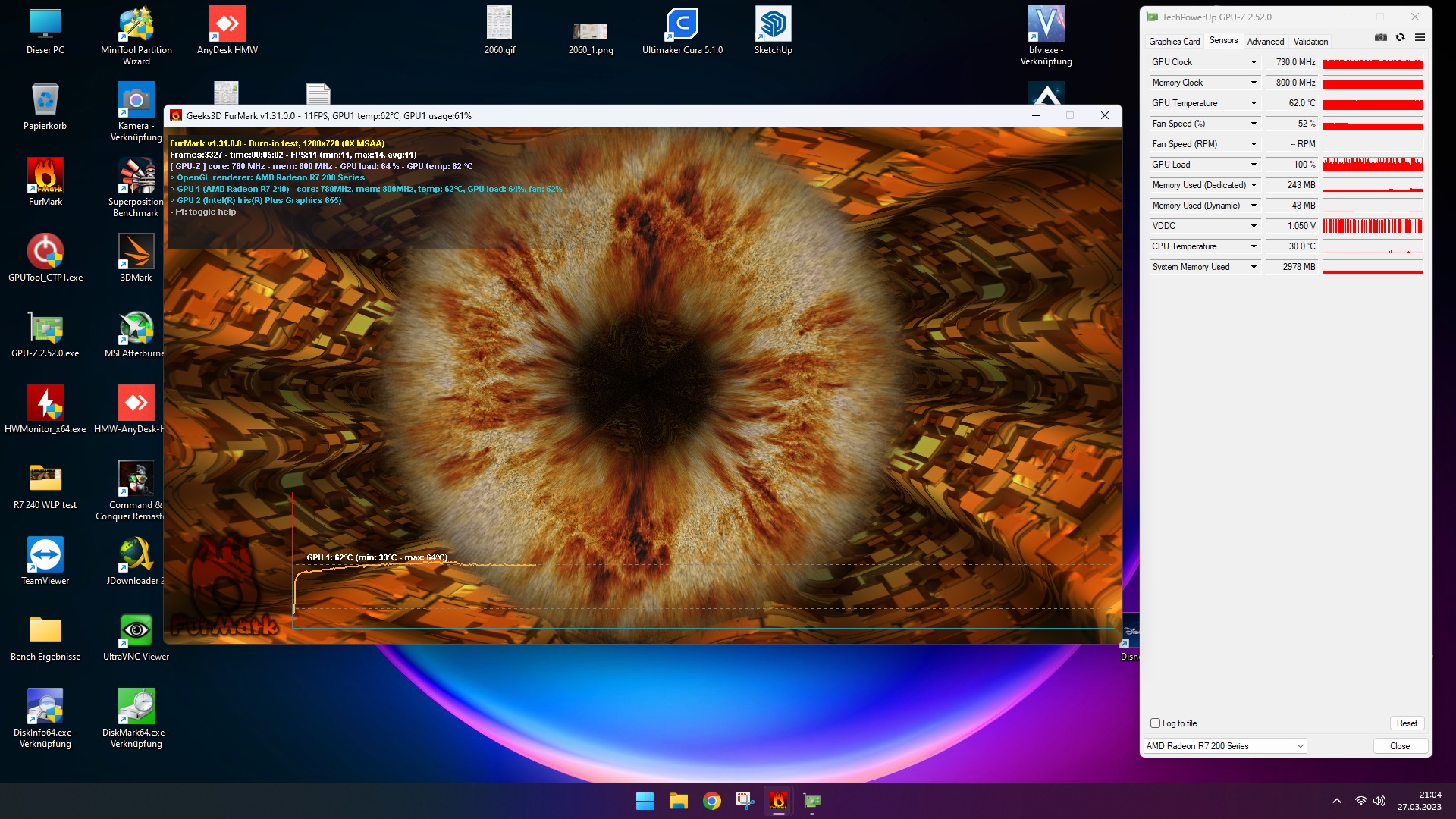This screenshot has width=1456, height=819.
Task: Open the FurMark desktop shortcut icon
Action: point(45,176)
